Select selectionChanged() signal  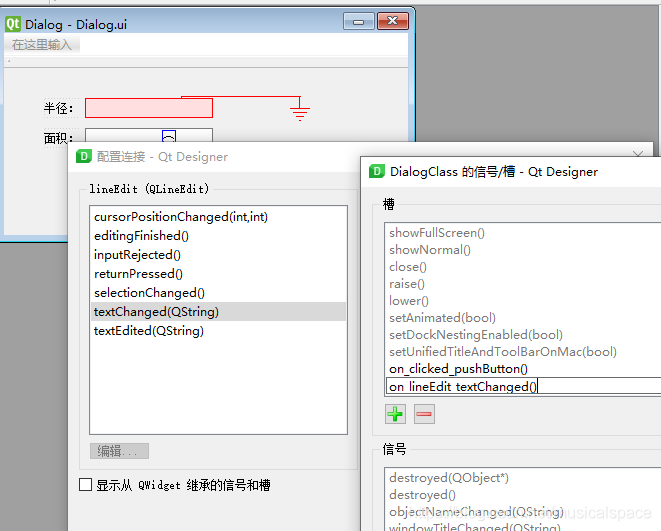(218, 292)
